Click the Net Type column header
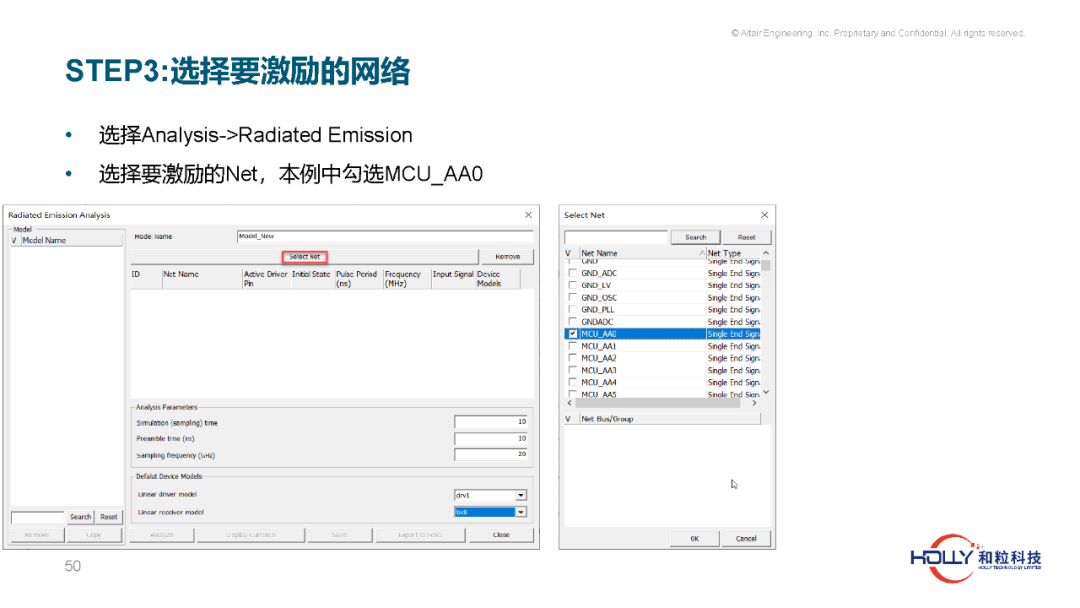 click(733, 253)
